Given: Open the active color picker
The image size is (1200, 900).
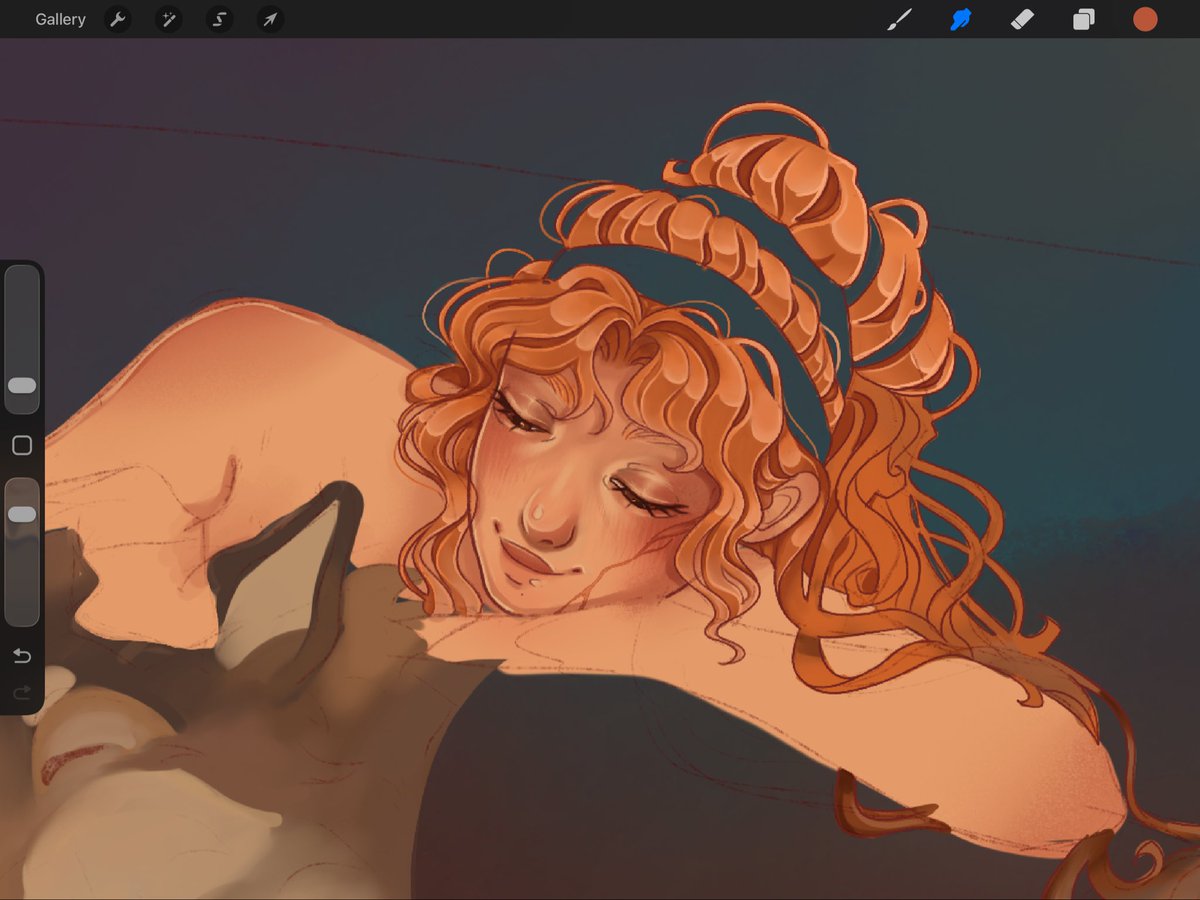Looking at the screenshot, I should (x=1145, y=19).
